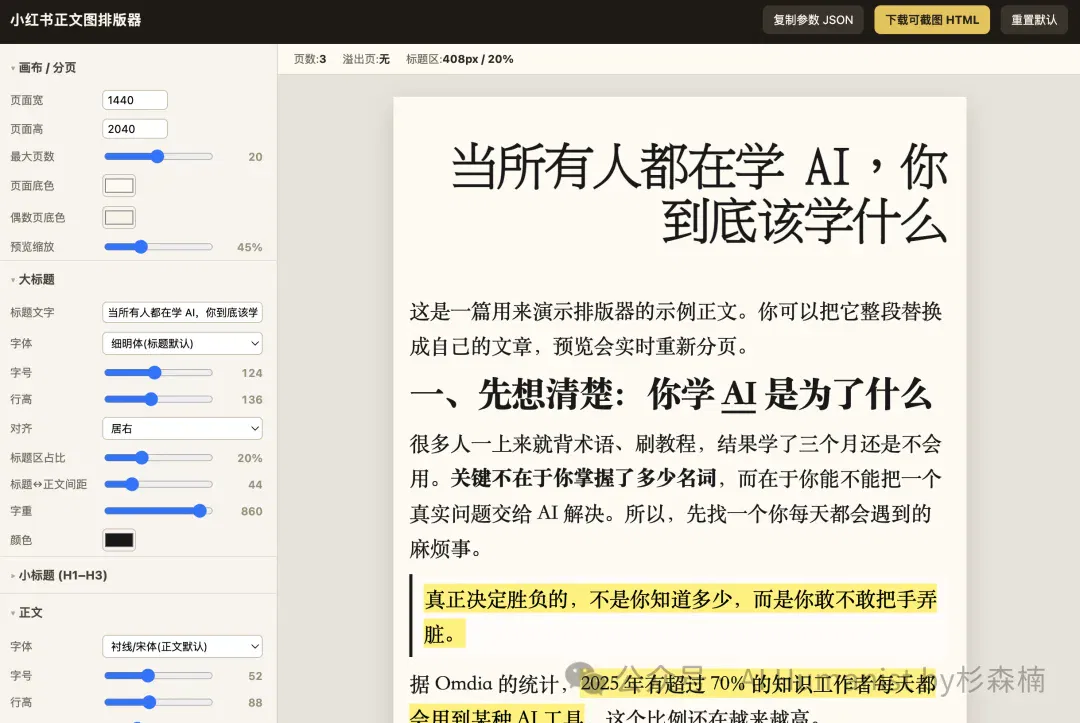Adjust the 标题↔正文间距 slider
This screenshot has height=723, width=1080.
(x=158, y=484)
